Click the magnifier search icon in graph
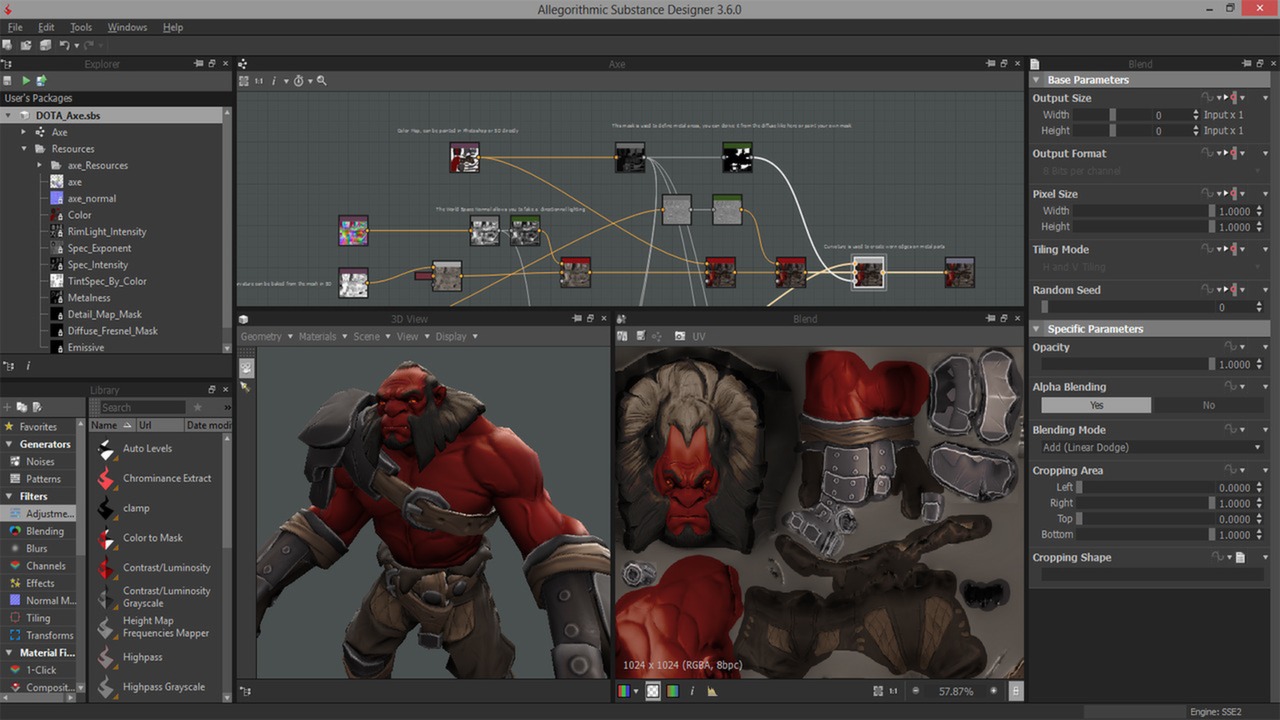This screenshot has height=720, width=1280. pyautogui.click(x=322, y=80)
